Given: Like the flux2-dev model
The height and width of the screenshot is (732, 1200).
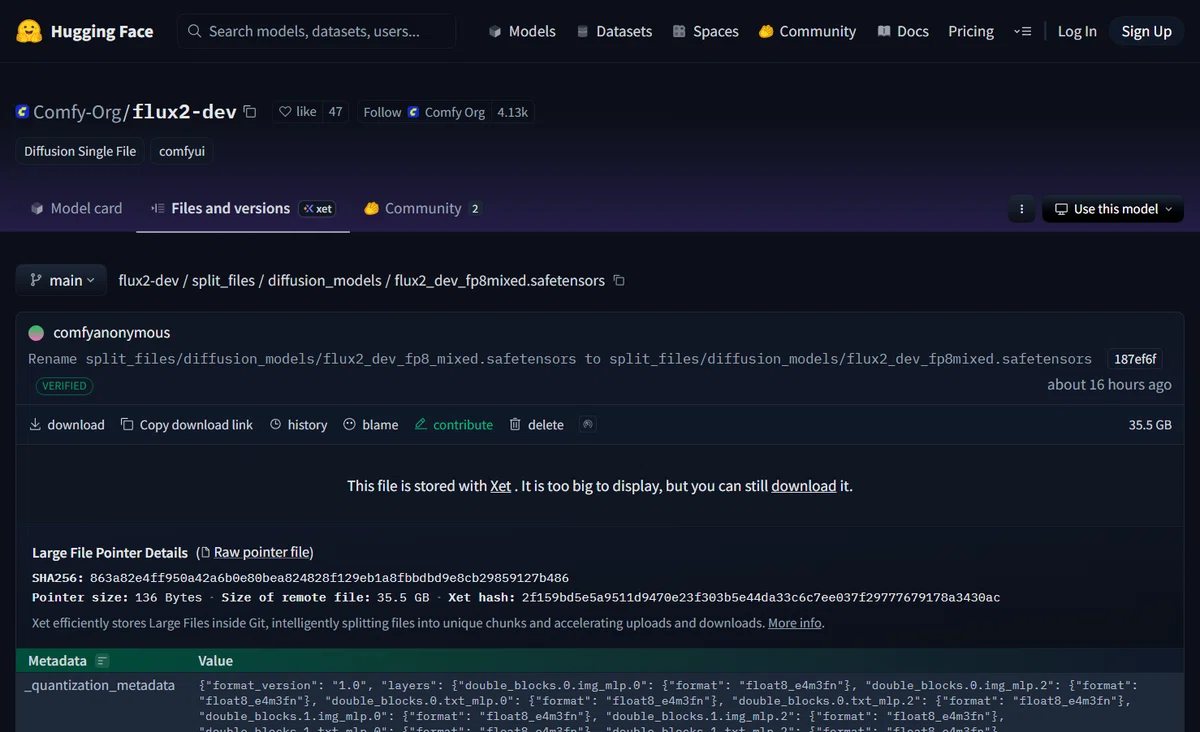Looking at the screenshot, I should coord(297,112).
